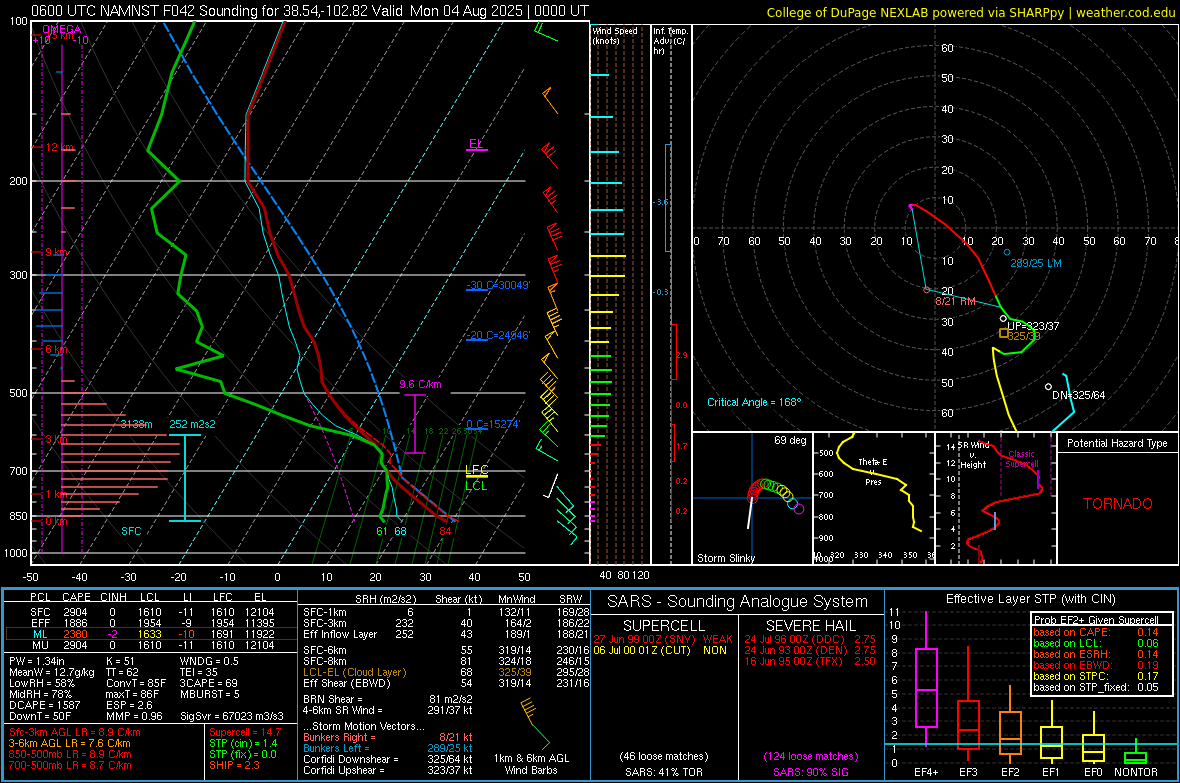
Task: Click the SHIP = 2.3 index
Action: click(x=234, y=765)
